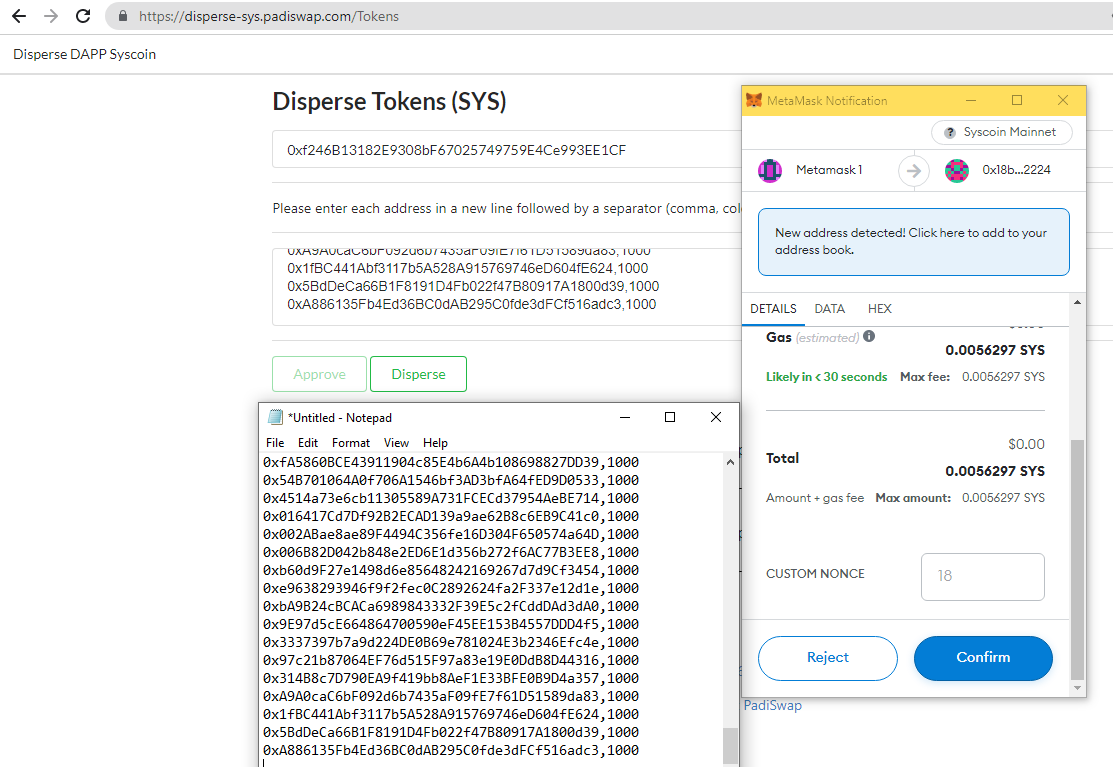Click the question mark network icon

[950, 133]
